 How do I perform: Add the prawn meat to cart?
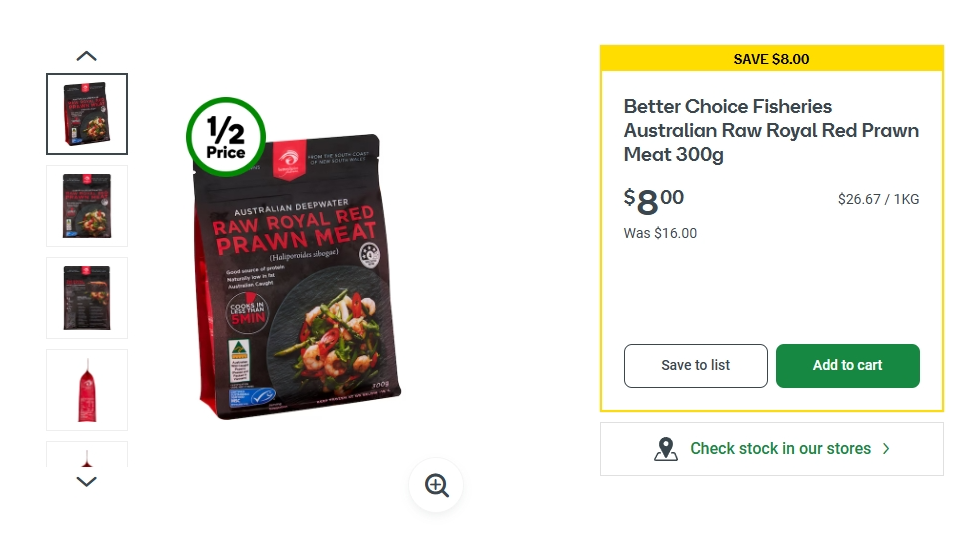[x=848, y=366]
